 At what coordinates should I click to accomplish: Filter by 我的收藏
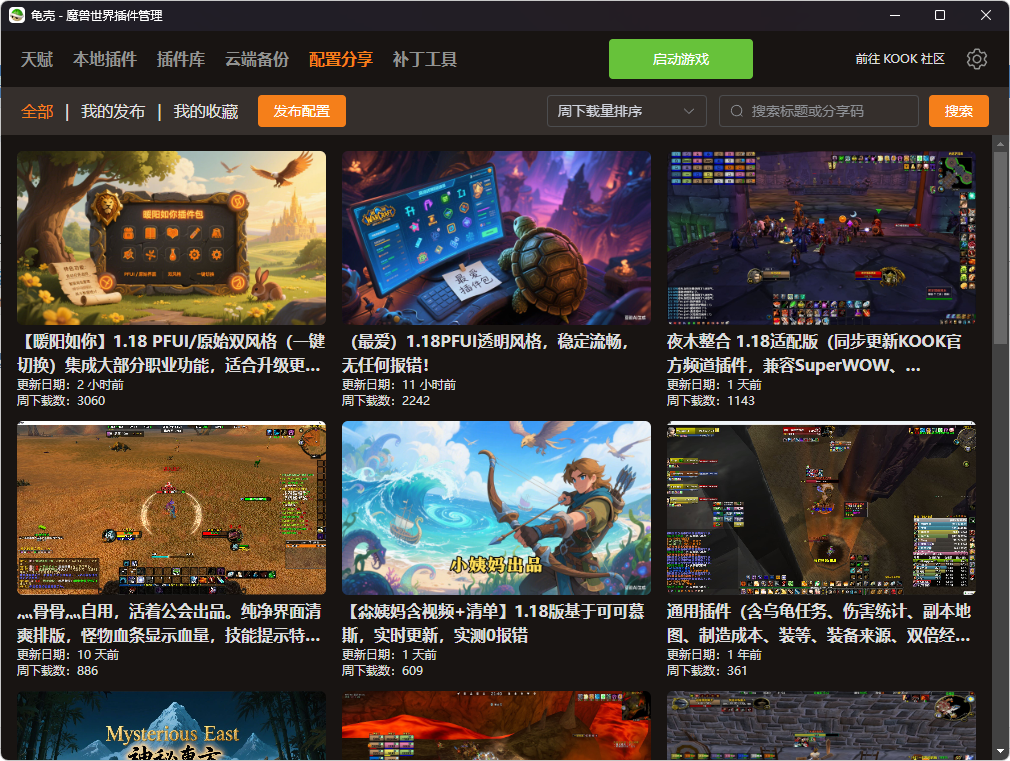[205, 111]
